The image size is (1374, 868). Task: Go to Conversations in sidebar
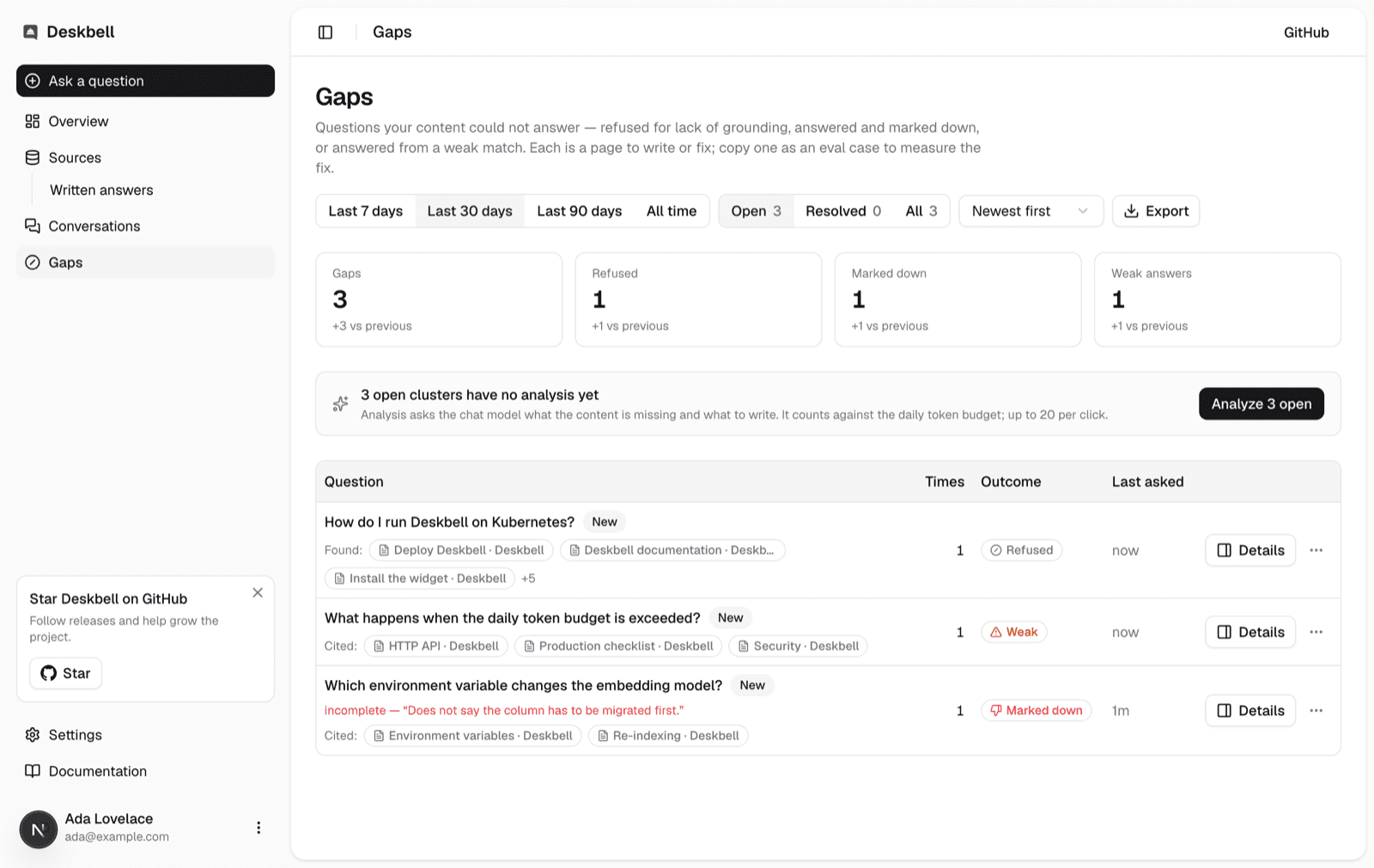point(145,227)
